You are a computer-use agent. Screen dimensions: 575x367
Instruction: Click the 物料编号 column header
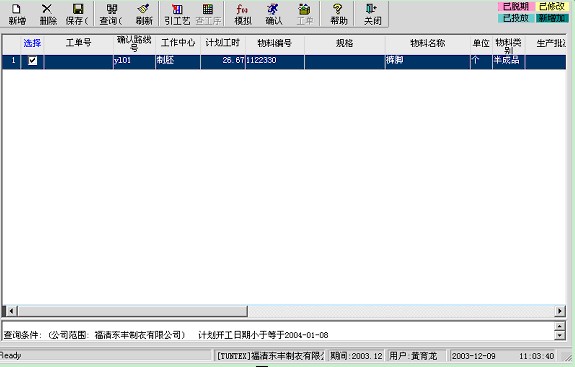275,43
